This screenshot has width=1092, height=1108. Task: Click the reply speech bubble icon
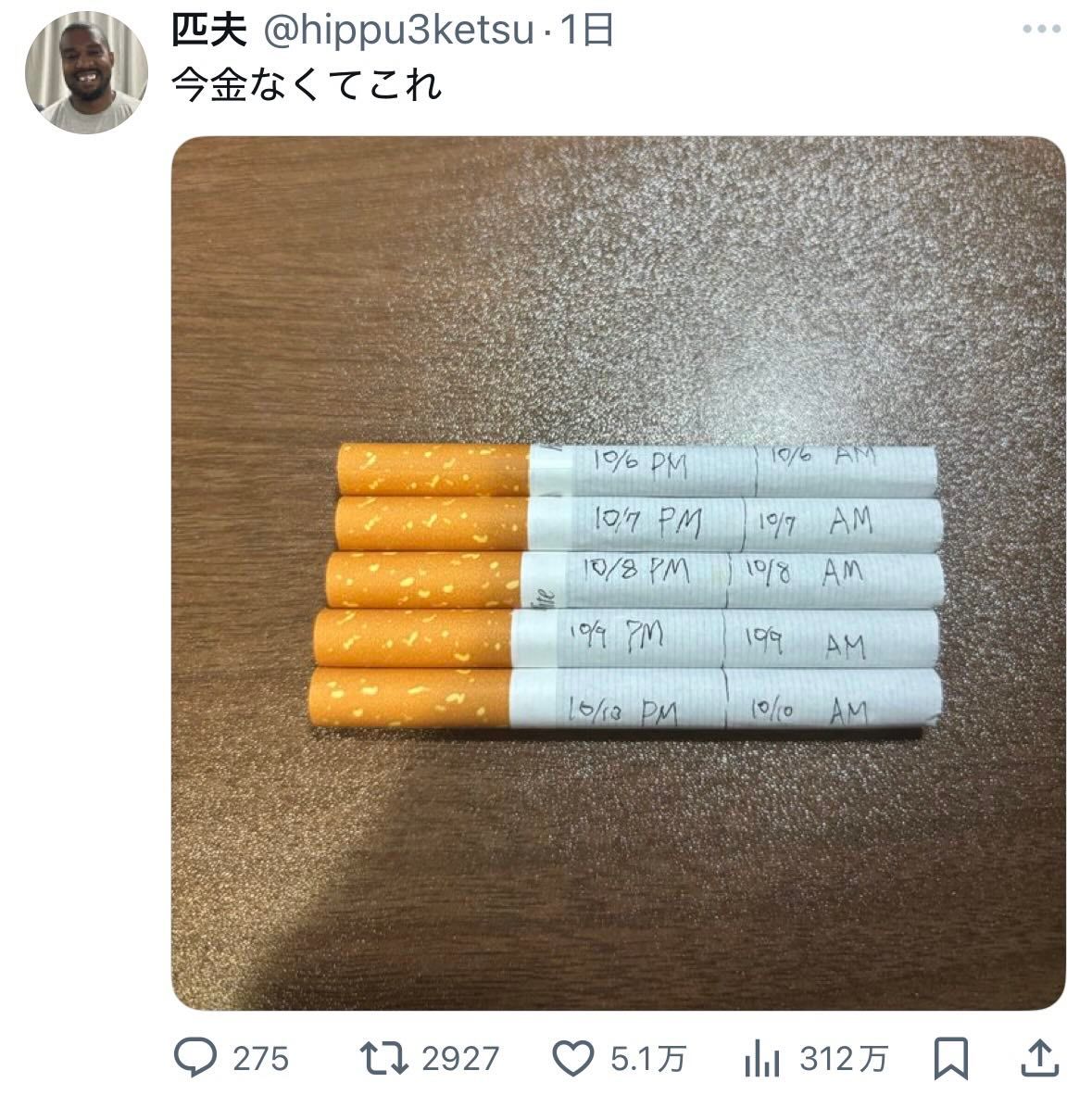pos(195,1058)
